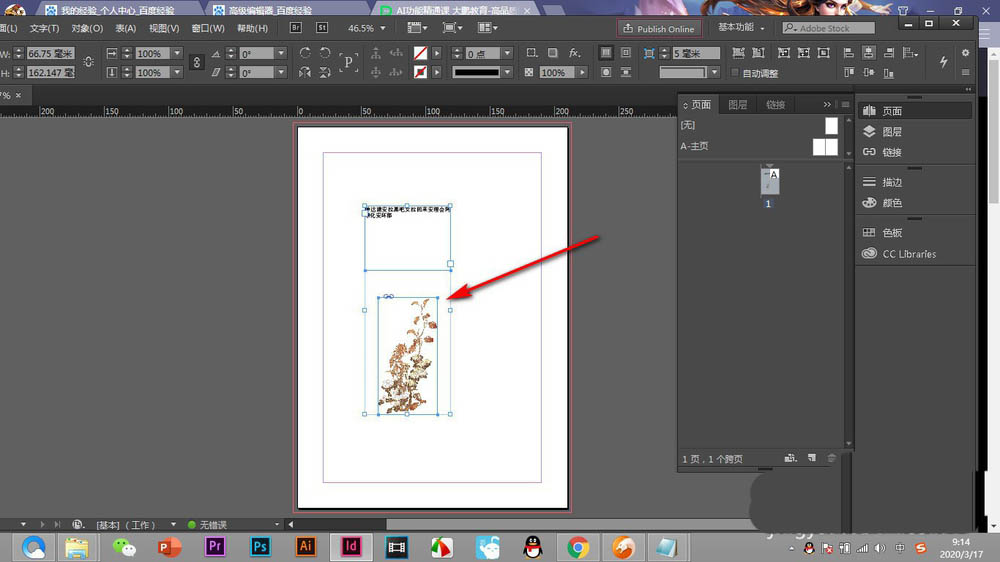Open the Pages panel from the dock

click(914, 111)
